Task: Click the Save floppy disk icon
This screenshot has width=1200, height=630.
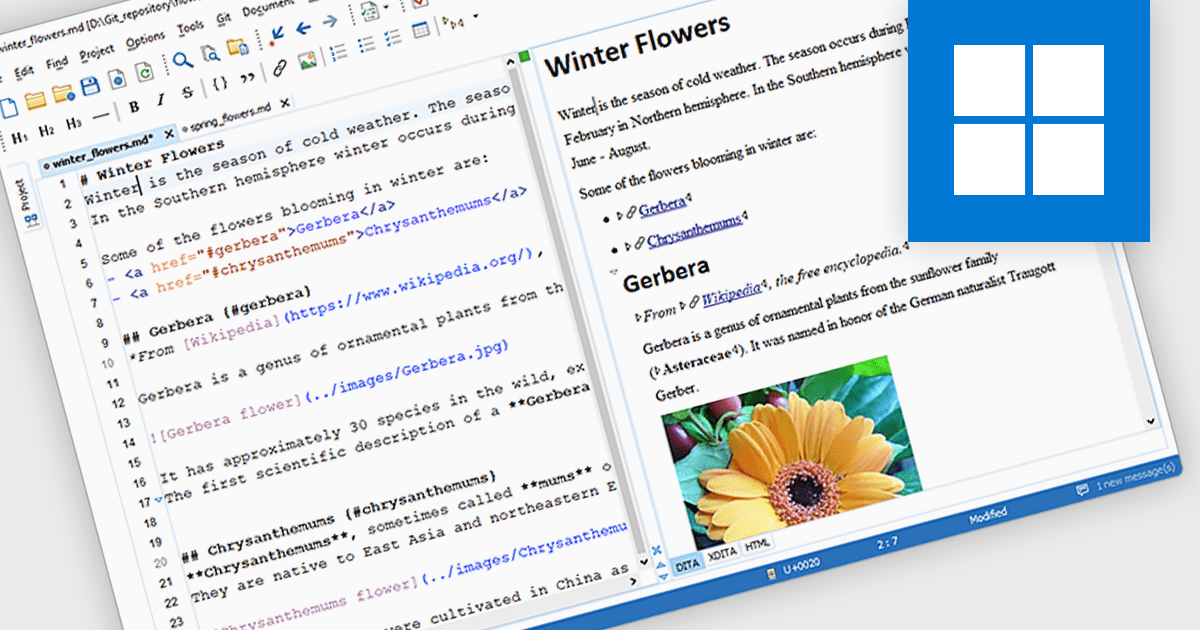Action: [x=90, y=88]
